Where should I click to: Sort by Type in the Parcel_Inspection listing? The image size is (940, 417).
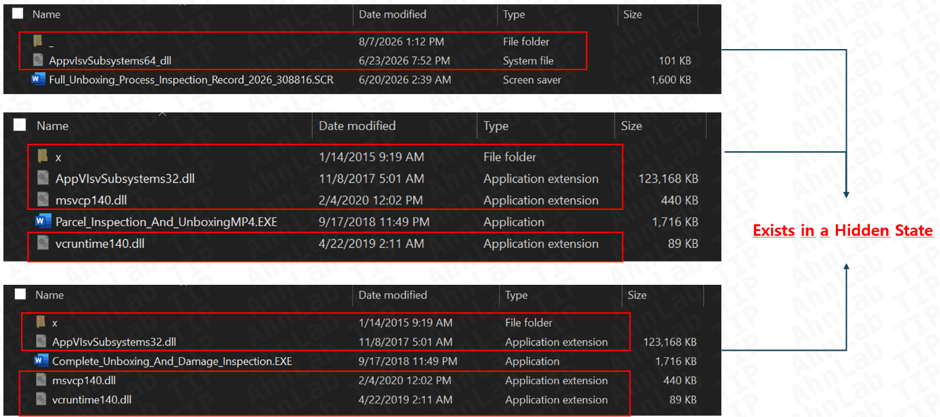pyautogui.click(x=496, y=126)
